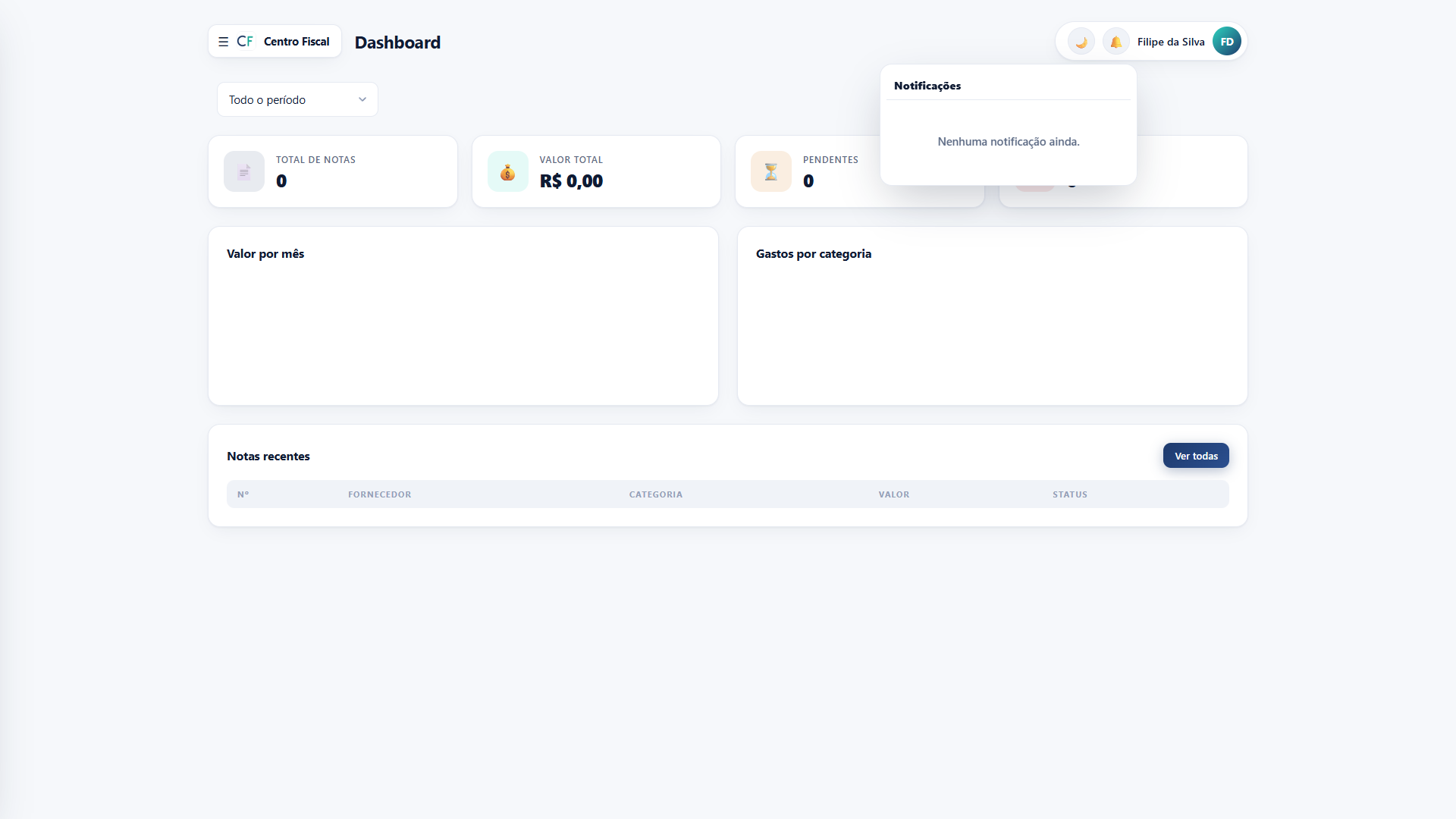
Task: Click the period dropdown chevron arrow
Action: pyautogui.click(x=362, y=99)
